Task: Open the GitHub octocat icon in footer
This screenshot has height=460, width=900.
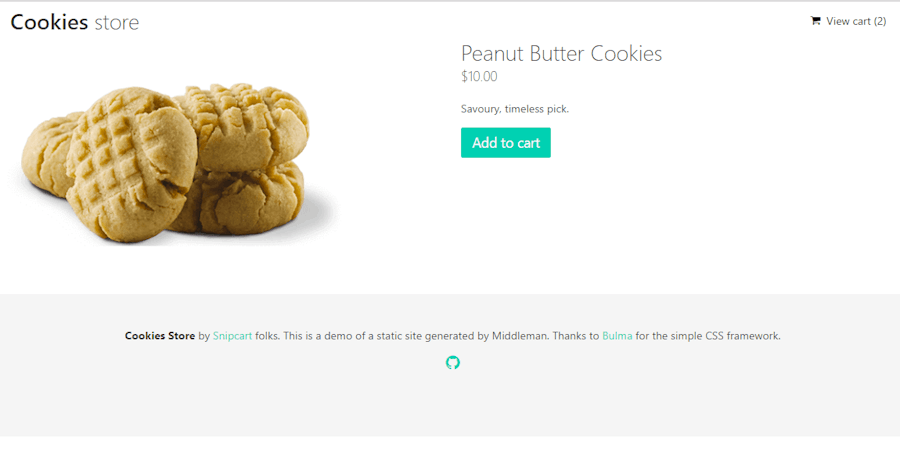Action: (x=453, y=363)
